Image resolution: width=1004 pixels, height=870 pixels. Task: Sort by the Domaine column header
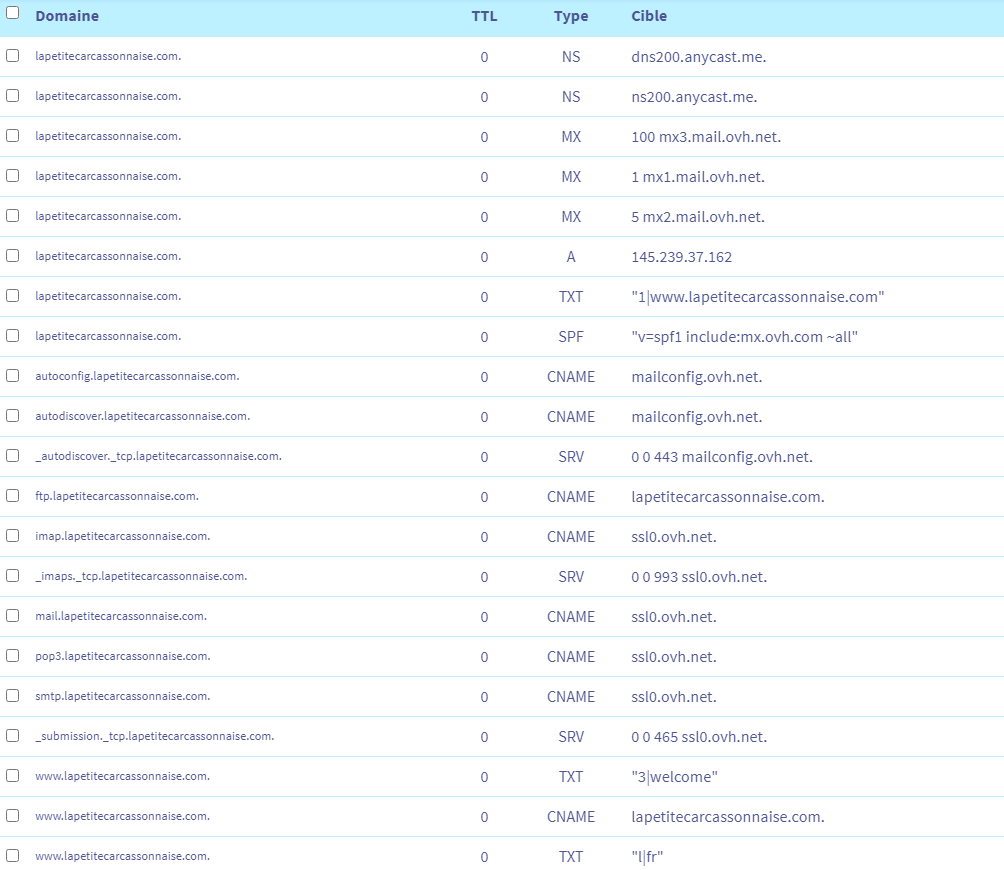[x=67, y=16]
